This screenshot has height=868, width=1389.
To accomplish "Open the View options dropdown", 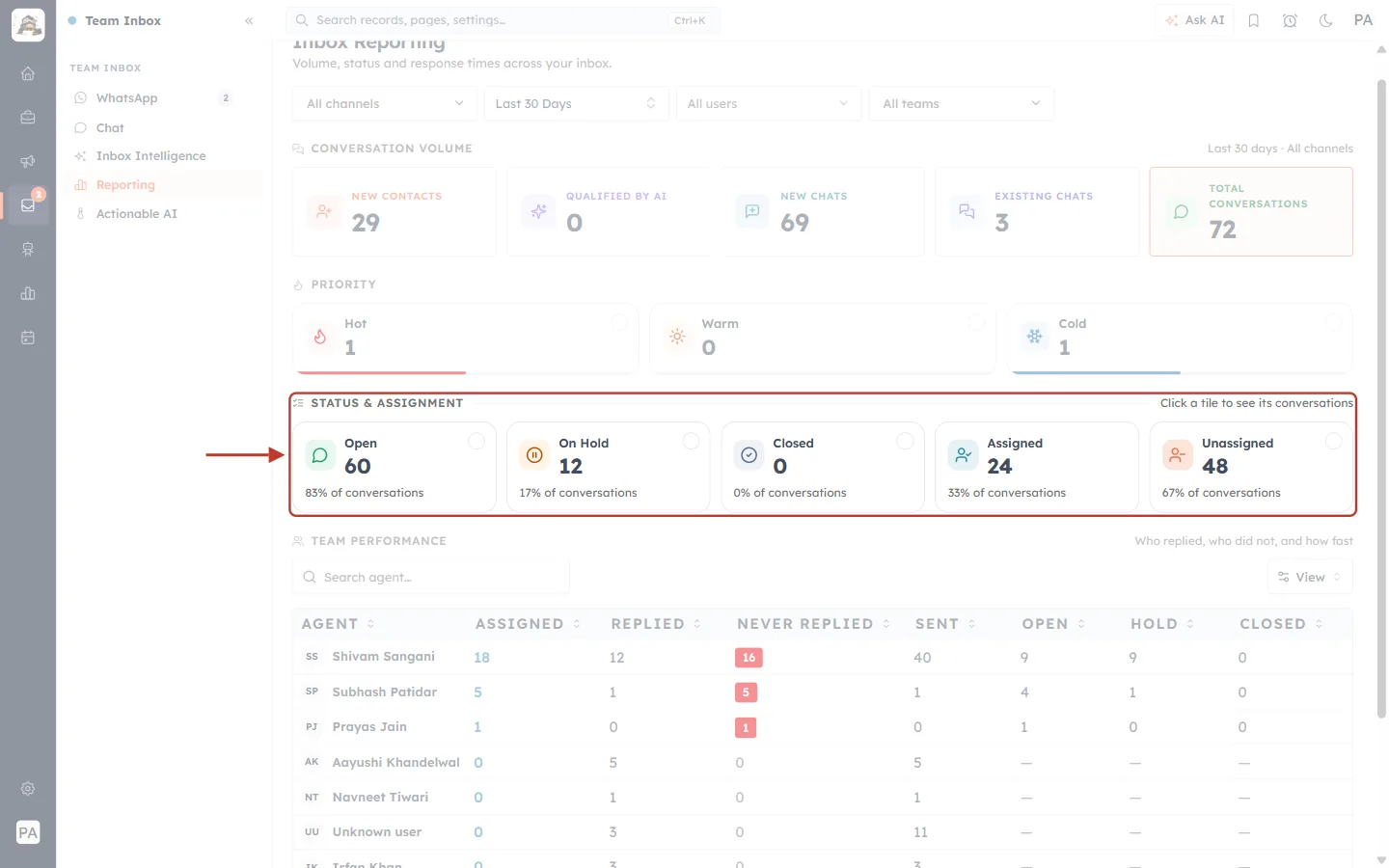I will click(x=1310, y=577).
